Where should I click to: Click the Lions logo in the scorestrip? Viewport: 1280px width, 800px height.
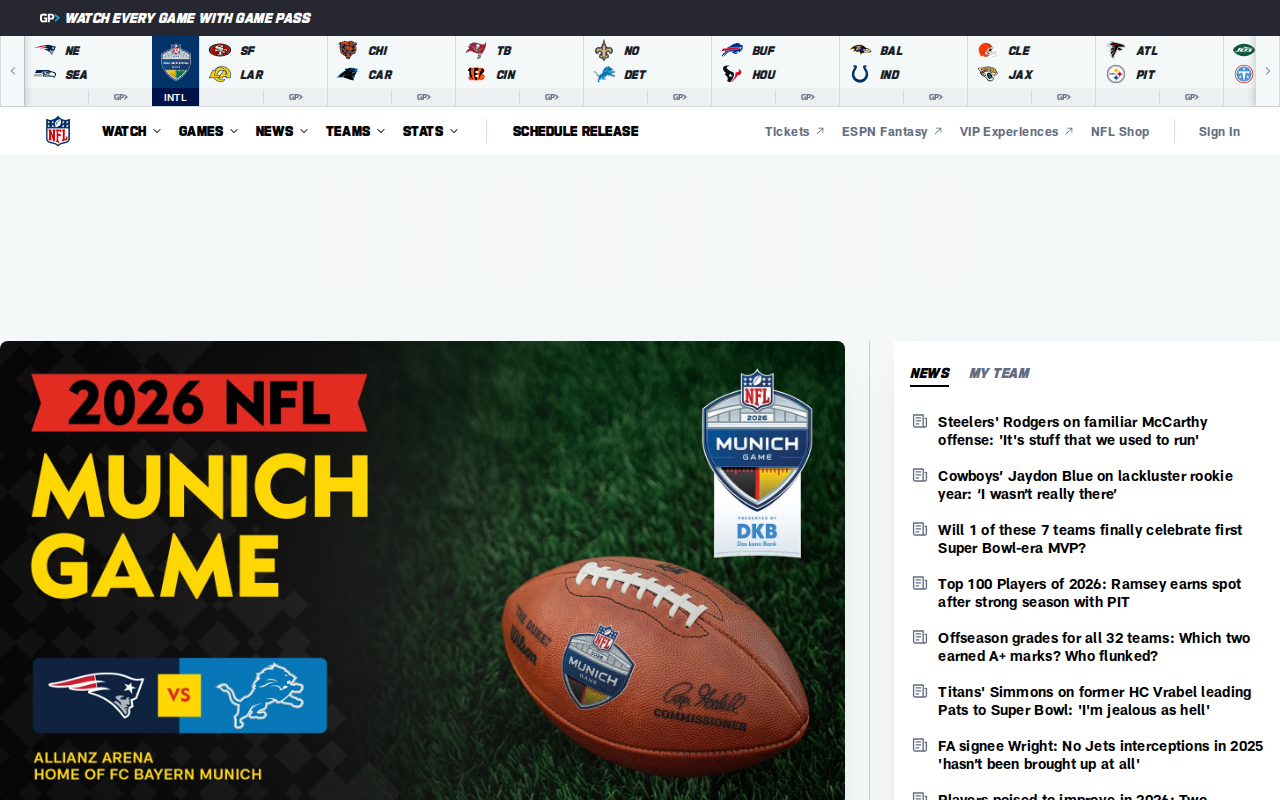(604, 74)
